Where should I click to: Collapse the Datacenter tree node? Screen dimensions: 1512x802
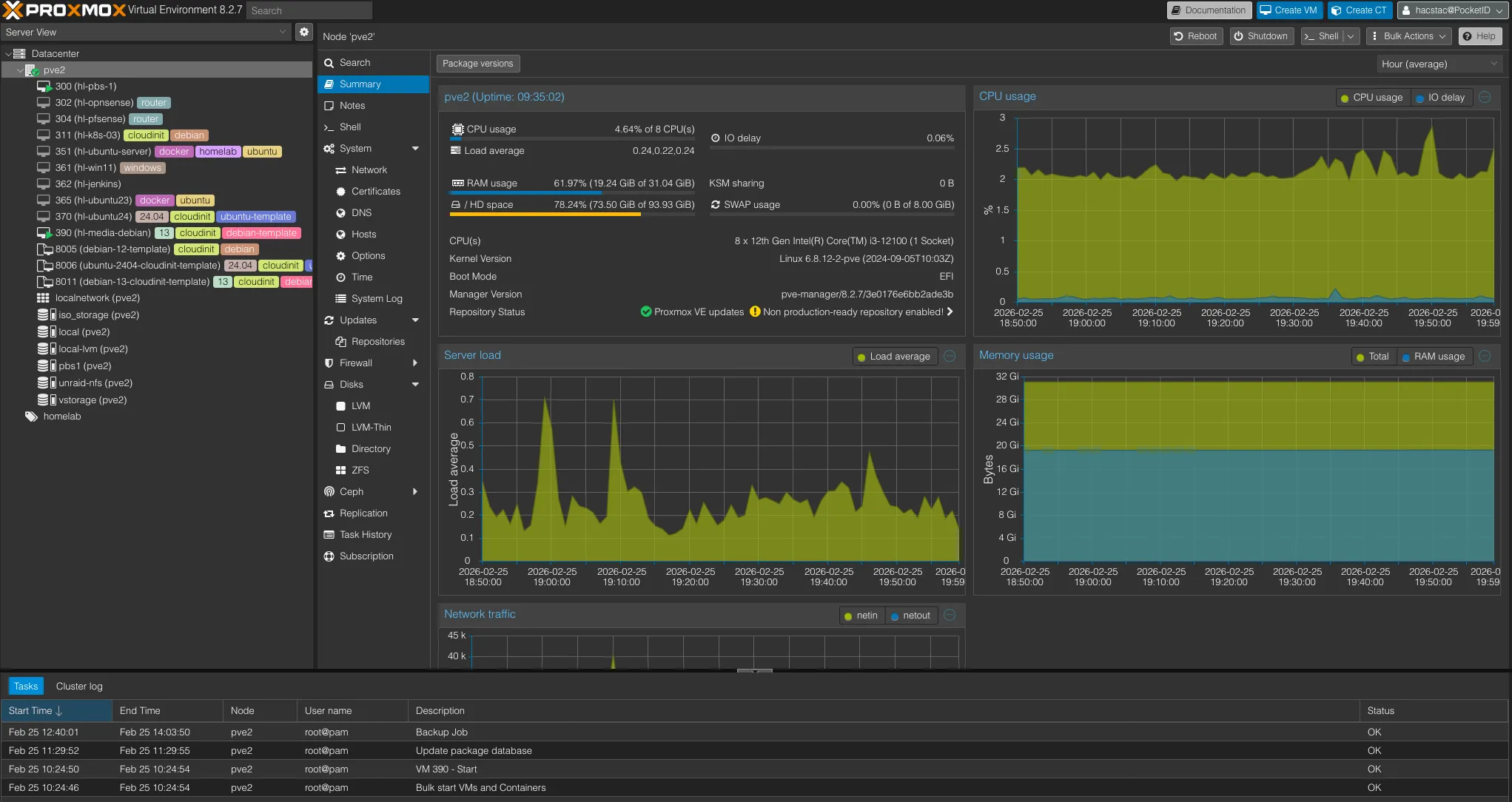(8, 54)
